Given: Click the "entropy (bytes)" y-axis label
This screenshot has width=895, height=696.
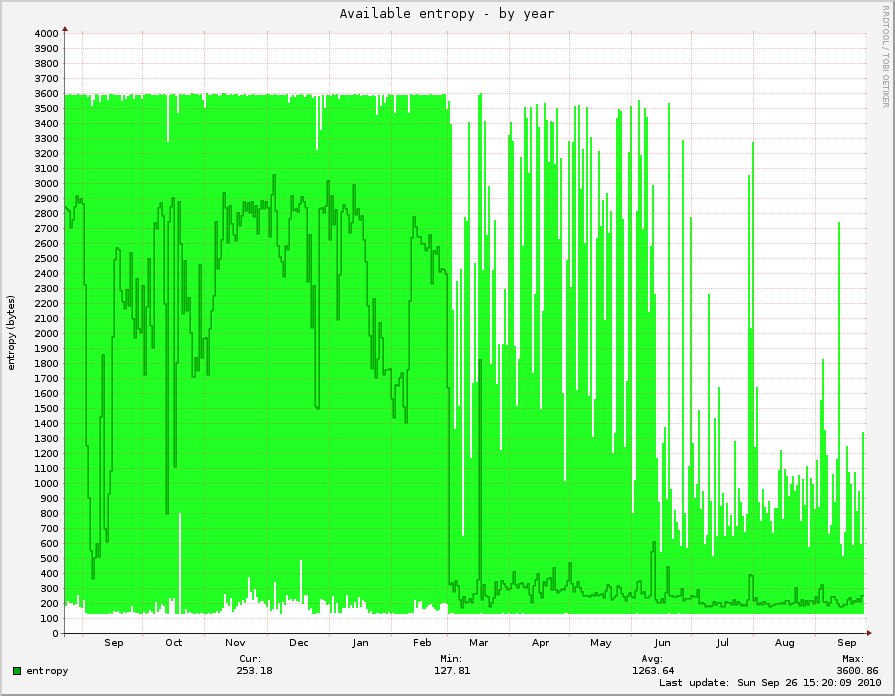Looking at the screenshot, I should coord(12,332).
